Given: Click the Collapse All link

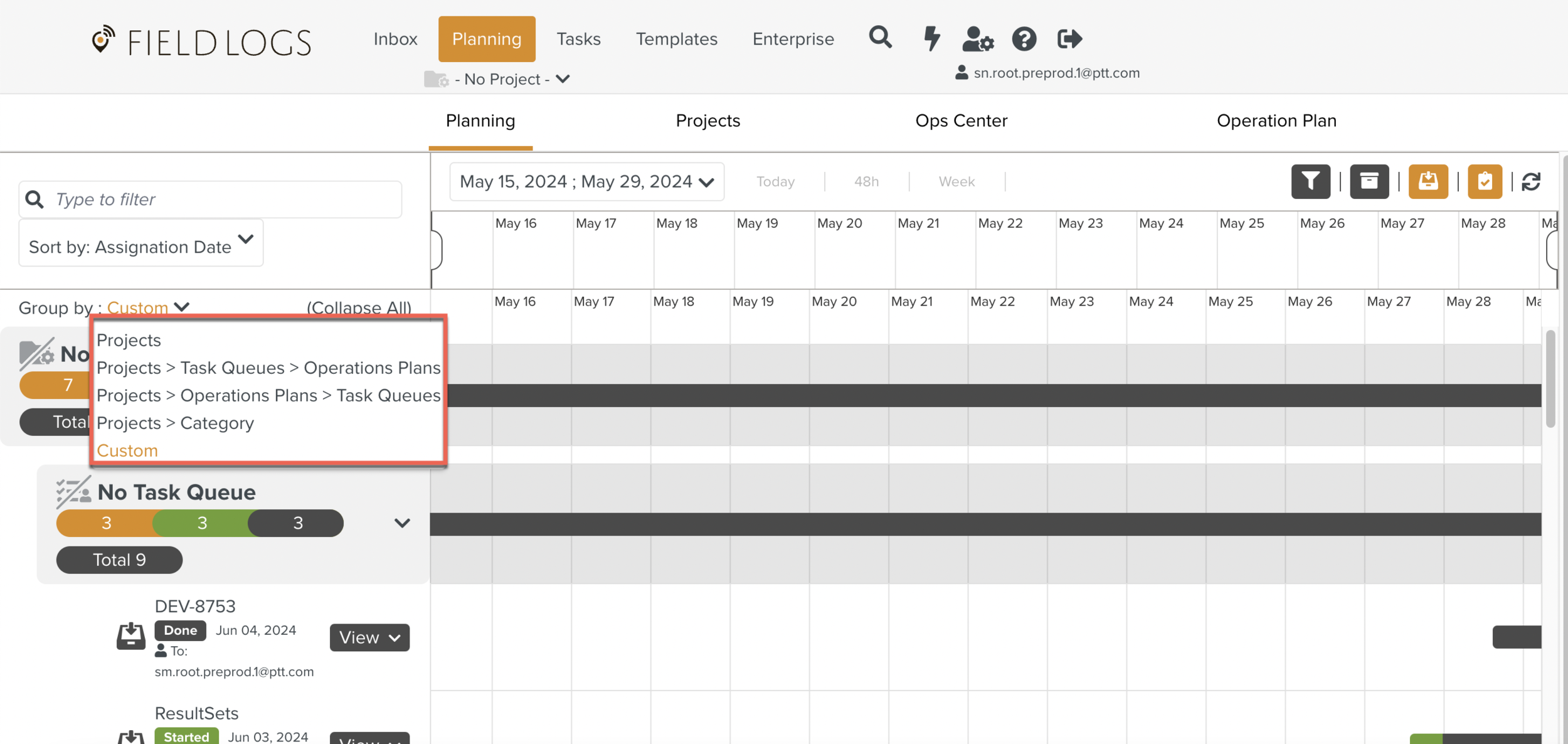Looking at the screenshot, I should (359, 307).
